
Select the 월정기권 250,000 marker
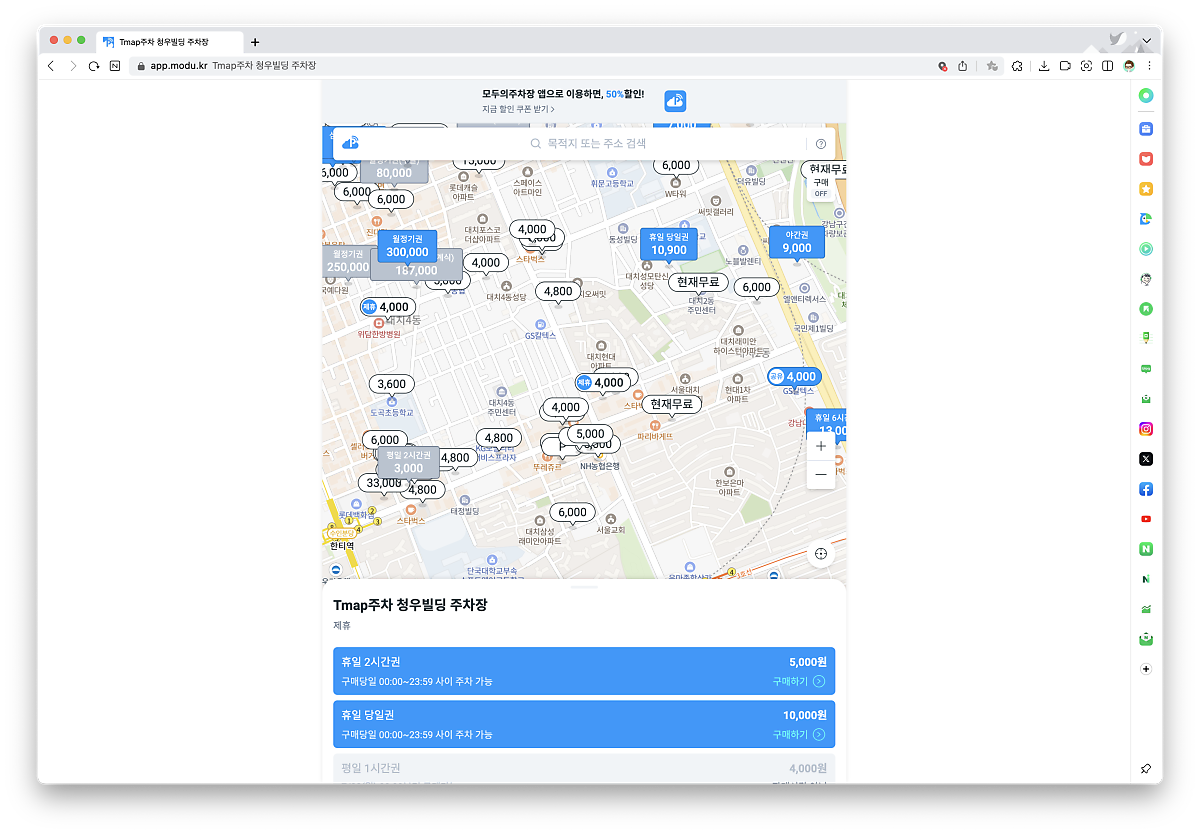pyautogui.click(x=347, y=261)
